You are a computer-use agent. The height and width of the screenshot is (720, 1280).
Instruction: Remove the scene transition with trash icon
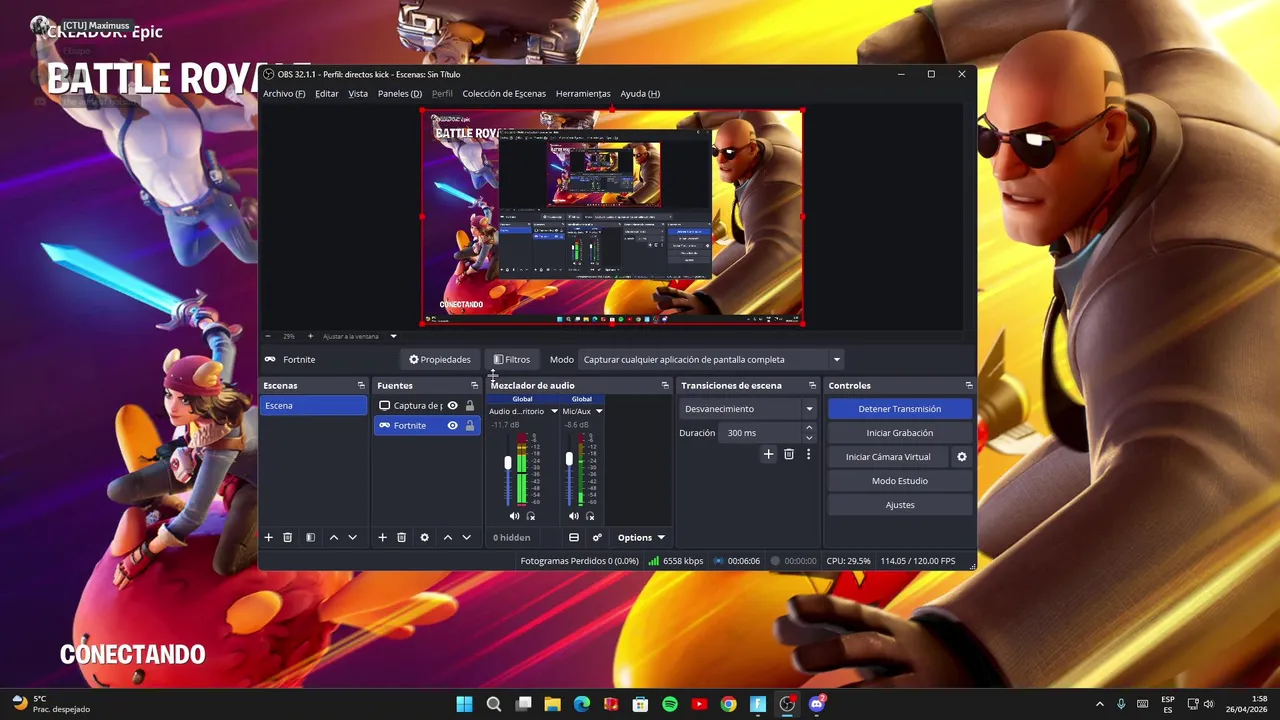point(788,454)
